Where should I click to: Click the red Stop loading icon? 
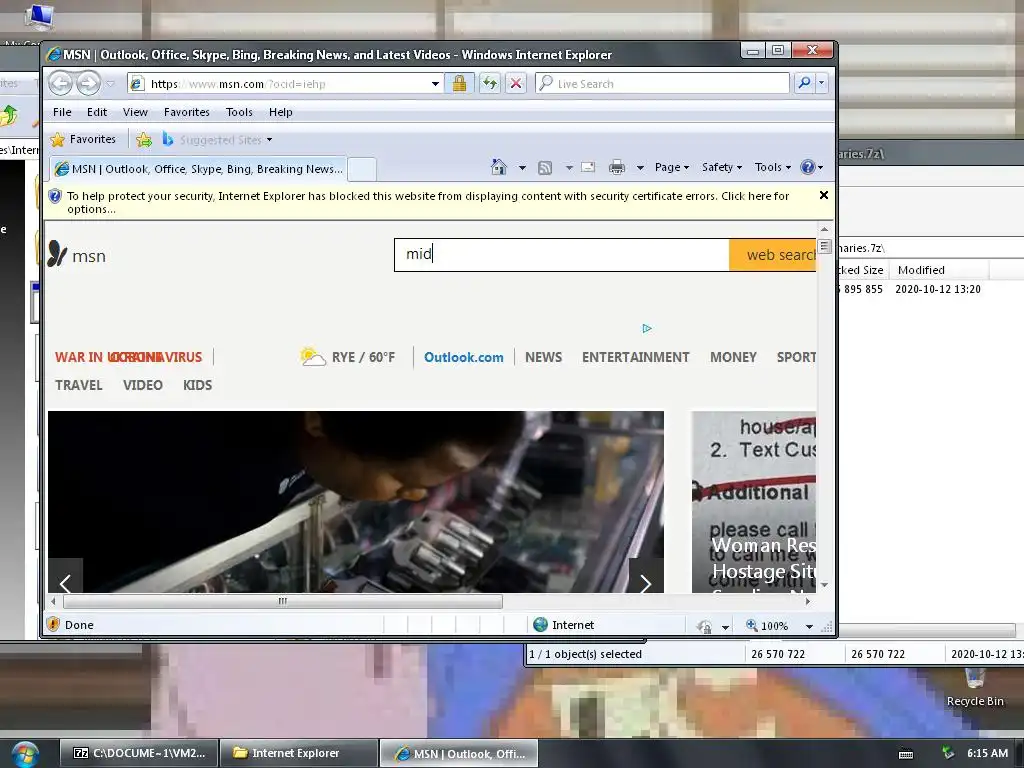(516, 84)
